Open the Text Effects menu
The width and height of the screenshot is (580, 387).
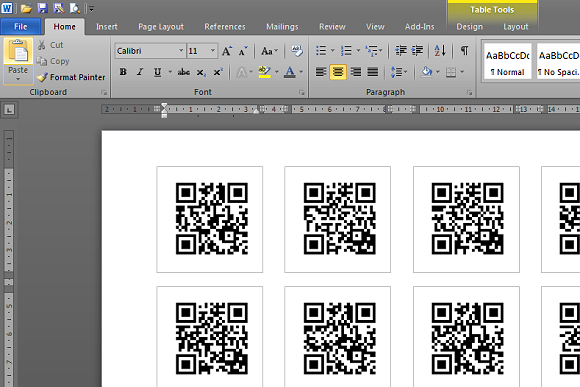coord(244,72)
